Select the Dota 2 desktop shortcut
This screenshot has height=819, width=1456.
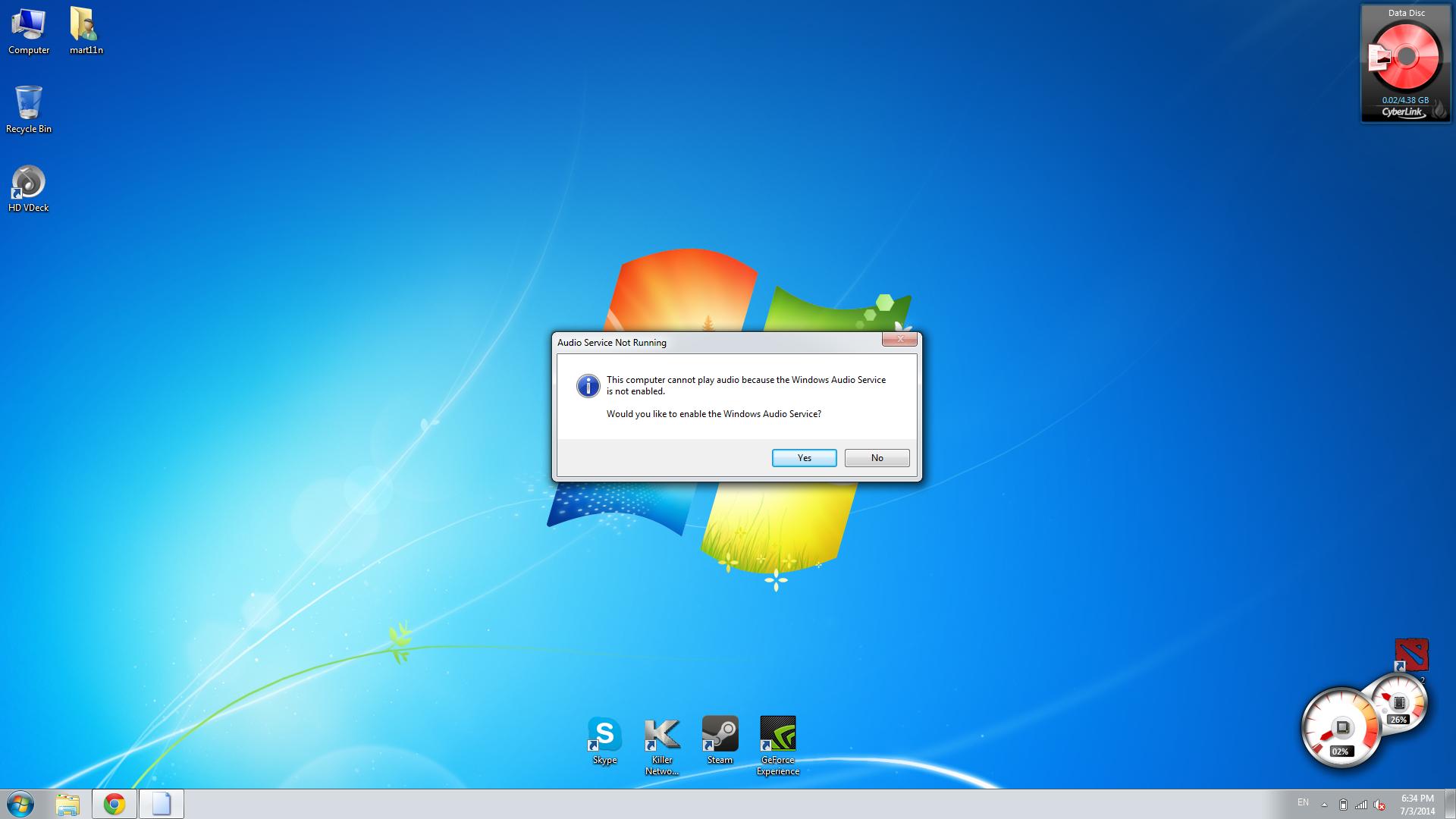(x=1411, y=655)
